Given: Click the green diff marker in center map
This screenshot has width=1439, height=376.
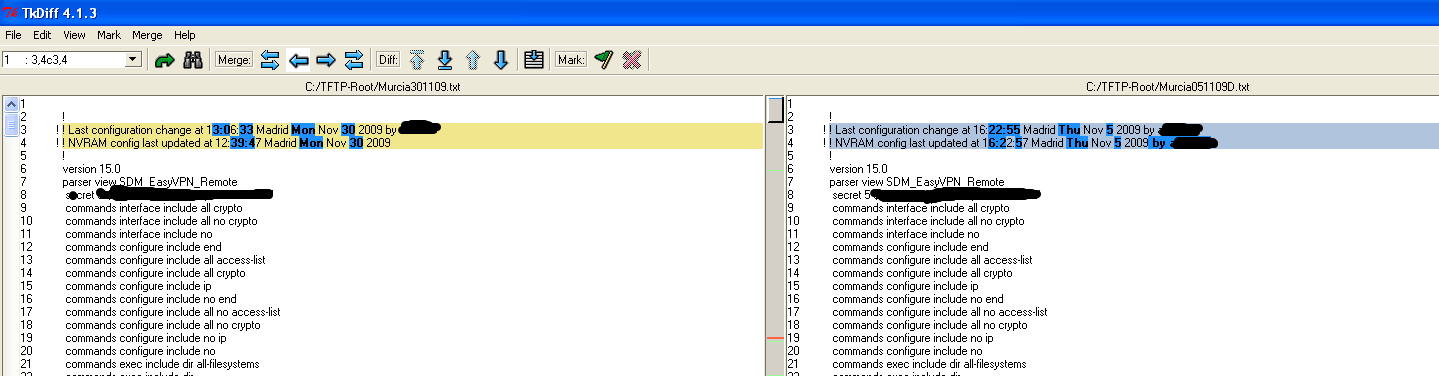Looking at the screenshot, I should [775, 170].
